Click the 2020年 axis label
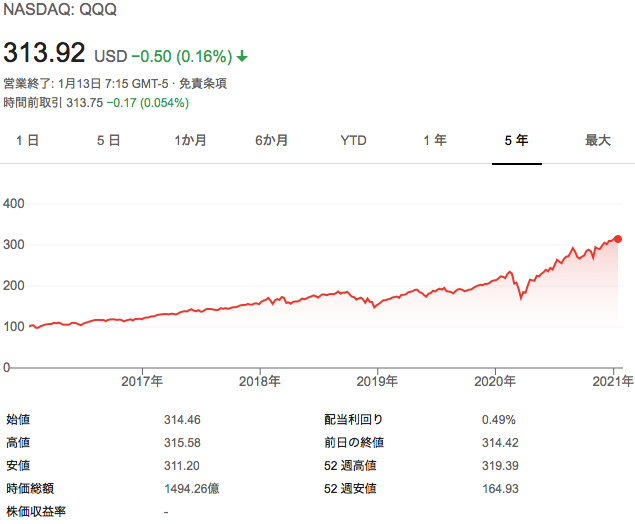 495,381
